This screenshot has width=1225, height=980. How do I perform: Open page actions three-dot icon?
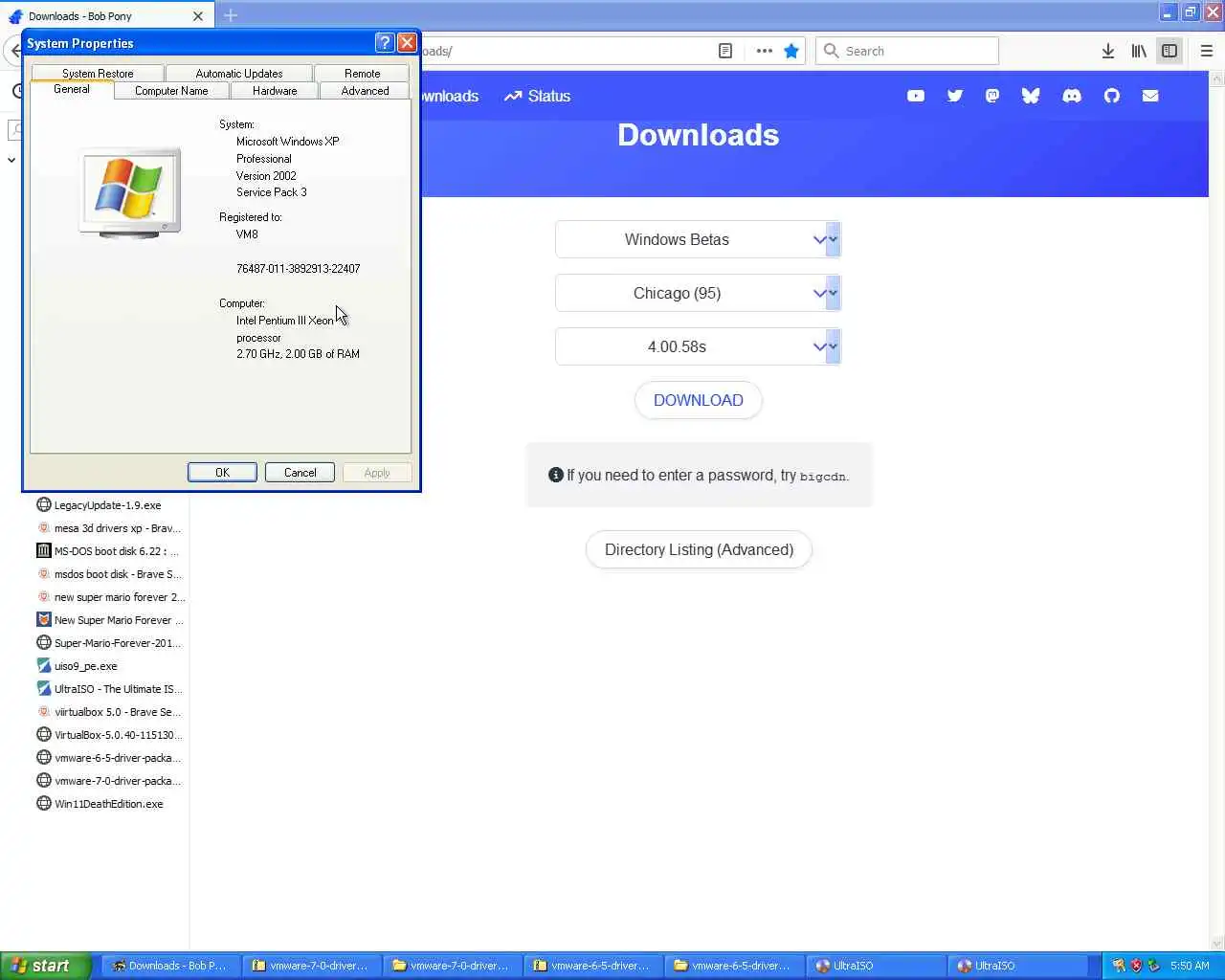[x=764, y=51]
